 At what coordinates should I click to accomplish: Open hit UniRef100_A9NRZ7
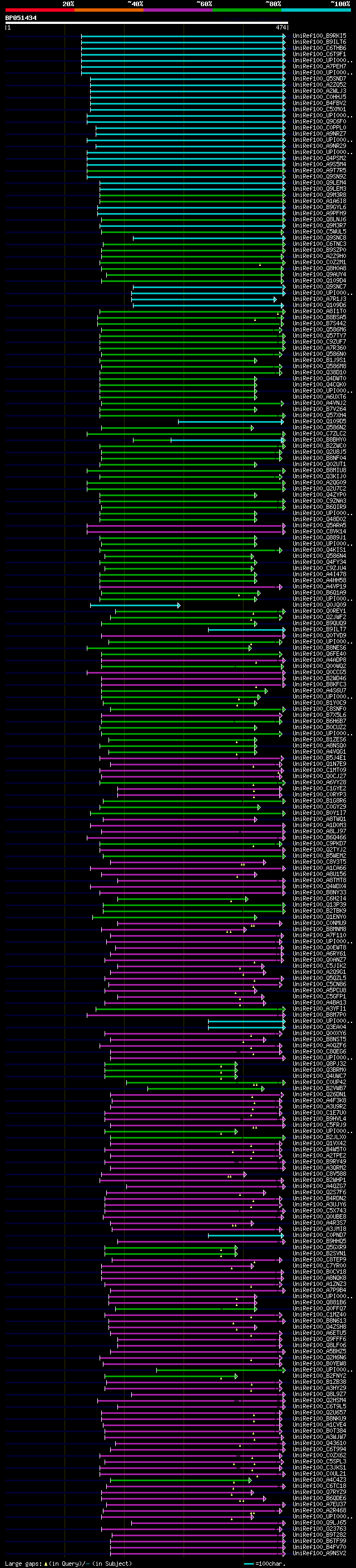(319, 134)
